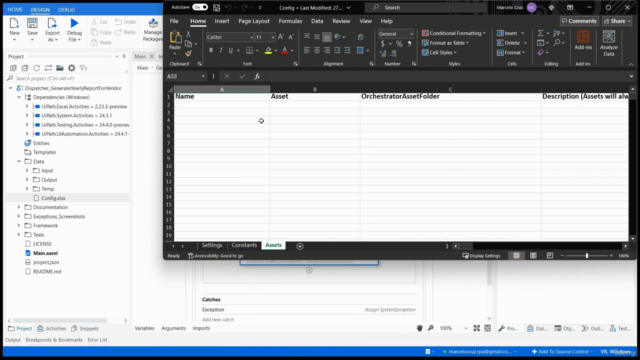Increase font size with the larger A
This screenshot has width=640, height=360.
point(281,37)
